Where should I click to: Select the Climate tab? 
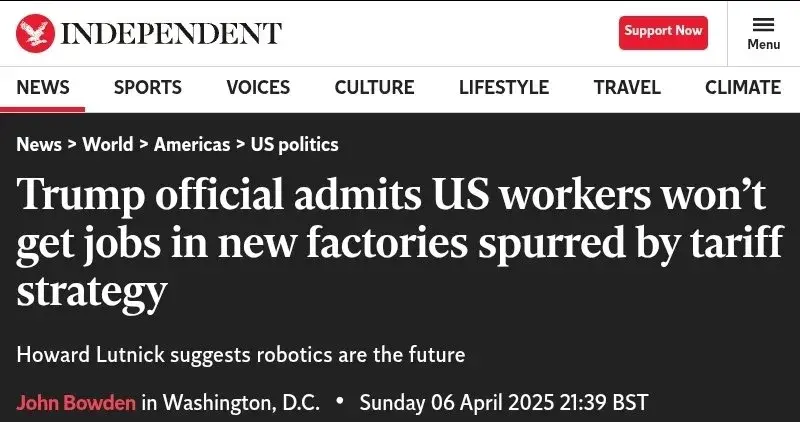click(743, 87)
